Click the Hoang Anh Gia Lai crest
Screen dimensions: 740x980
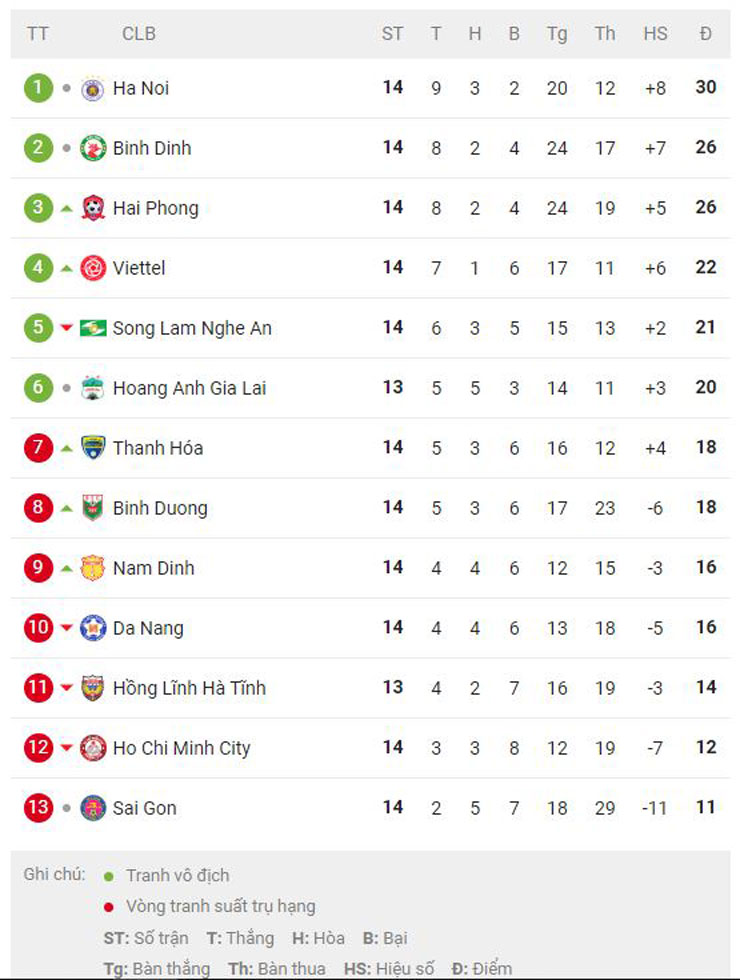point(93,388)
